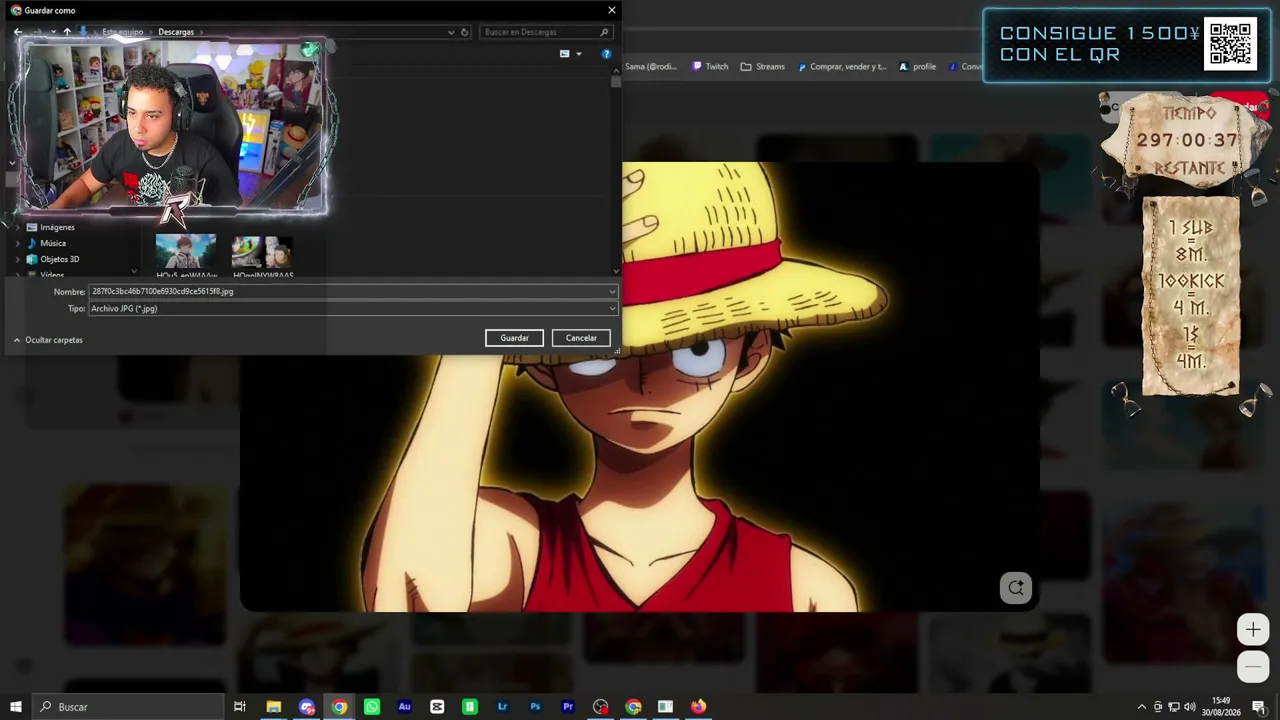Go up one folder level
The width and height of the screenshot is (1280, 720).
pyautogui.click(x=67, y=32)
